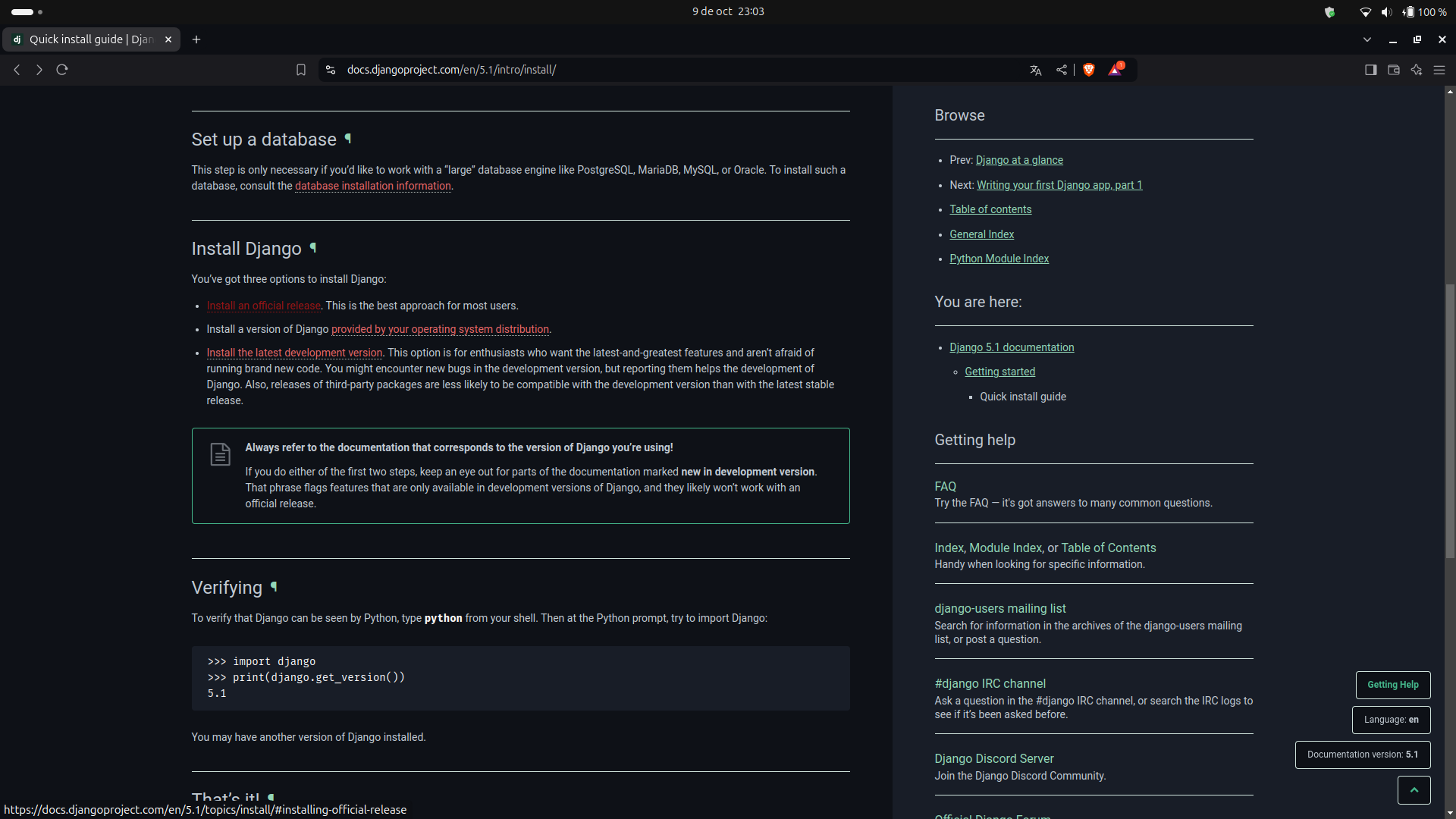The image size is (1456, 819).
Task: Open the Python Module Index link
Action: [x=999, y=259]
